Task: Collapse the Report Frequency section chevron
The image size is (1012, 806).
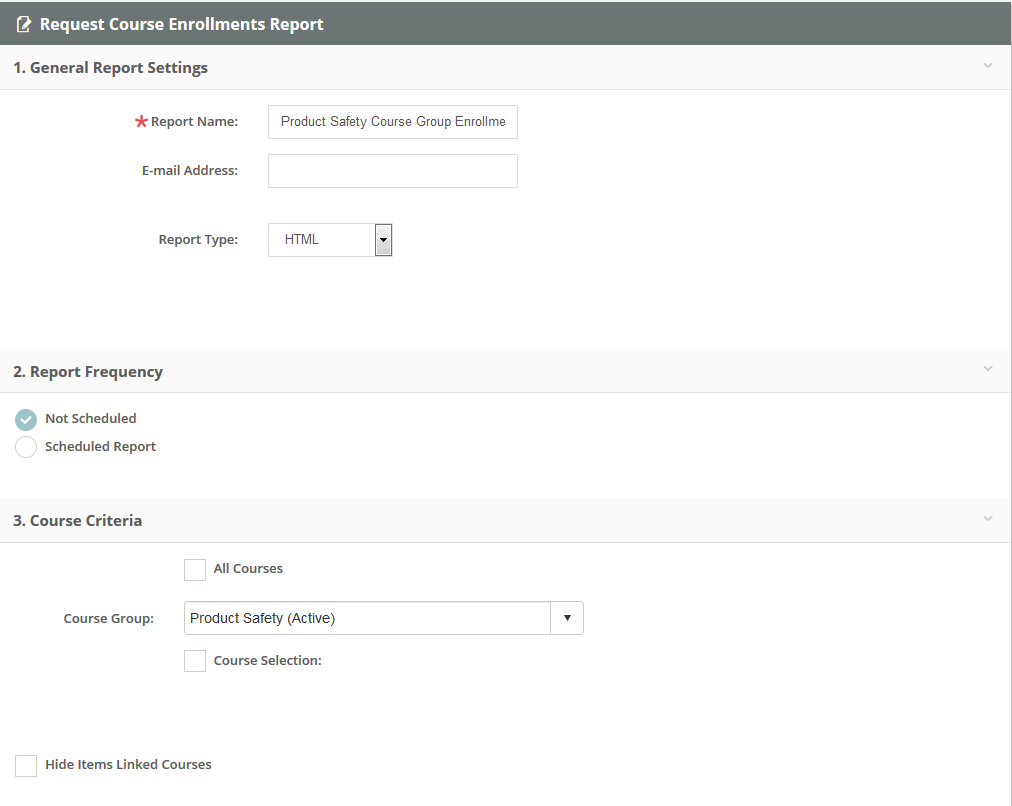Action: coord(988,370)
